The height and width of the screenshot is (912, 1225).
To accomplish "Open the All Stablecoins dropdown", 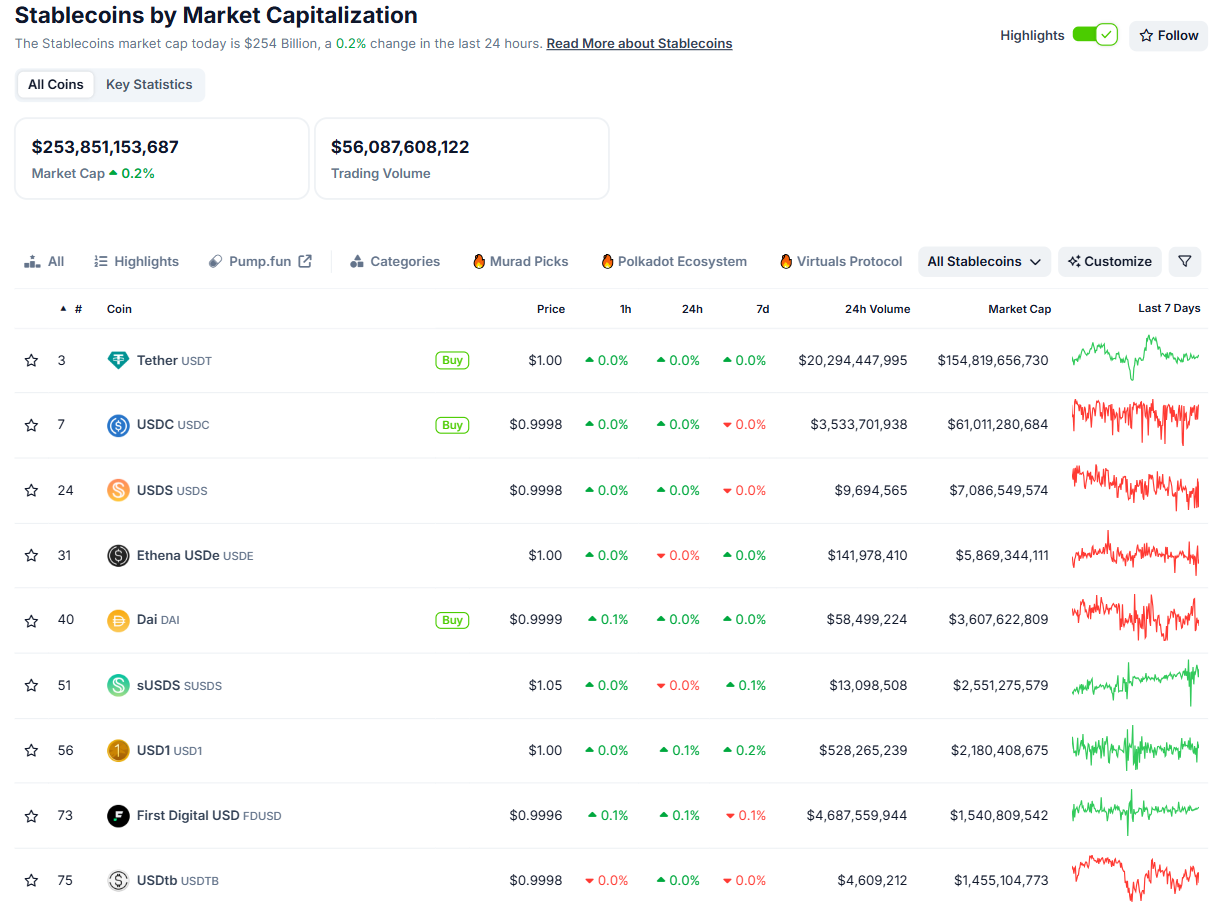I will (984, 261).
